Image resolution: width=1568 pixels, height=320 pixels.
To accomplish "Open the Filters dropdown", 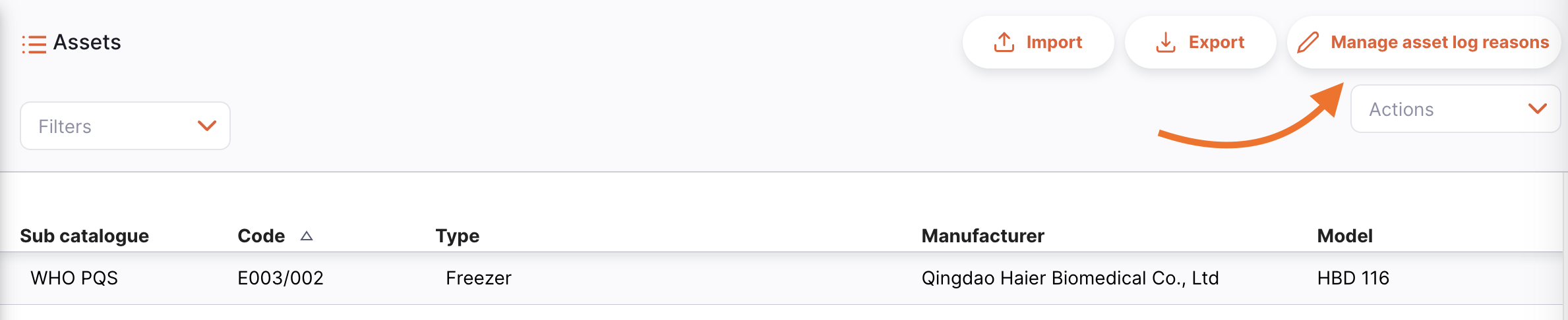I will click(x=125, y=126).
